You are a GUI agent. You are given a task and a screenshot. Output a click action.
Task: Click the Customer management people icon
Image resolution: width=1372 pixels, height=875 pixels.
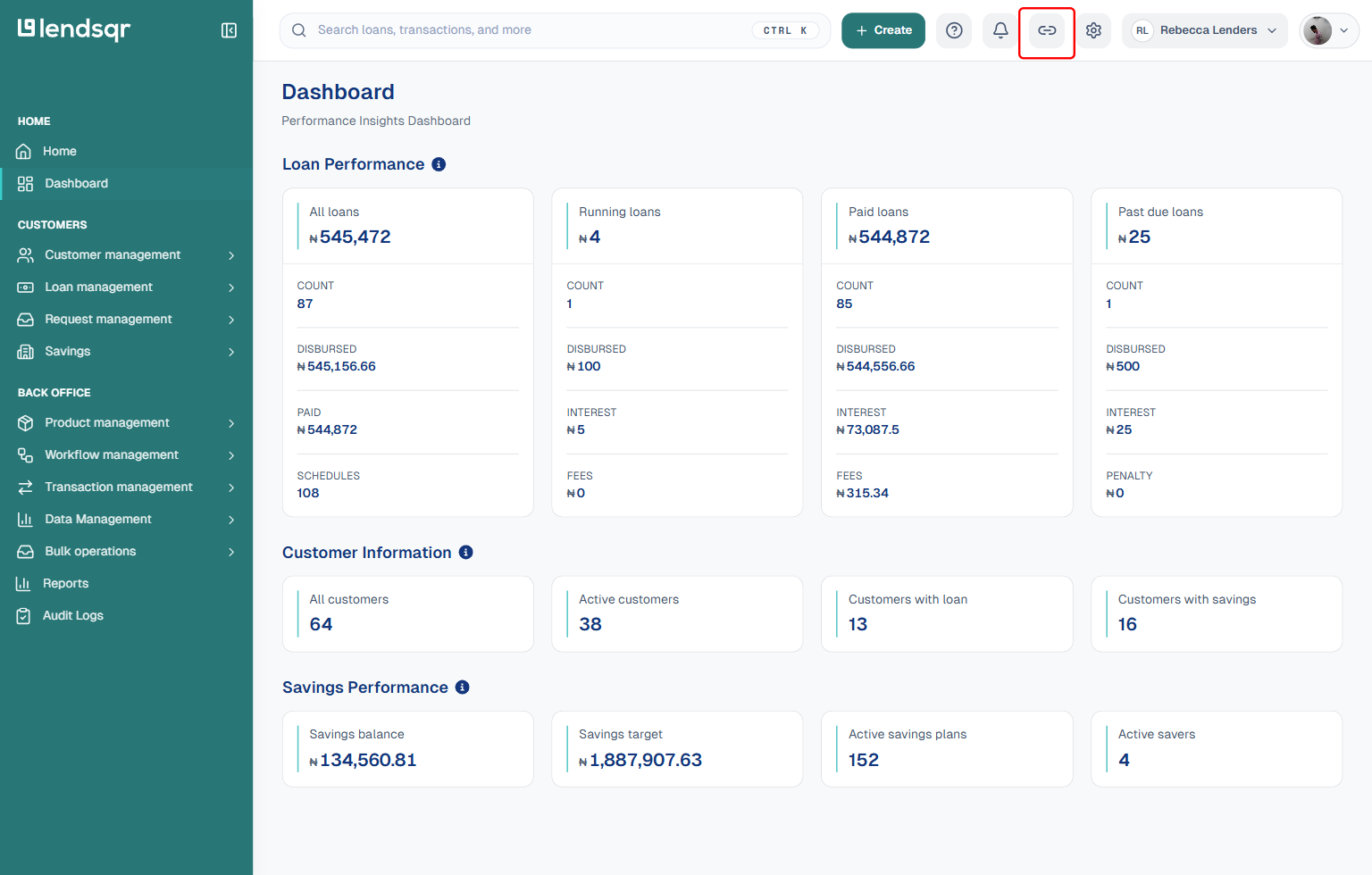(x=25, y=255)
